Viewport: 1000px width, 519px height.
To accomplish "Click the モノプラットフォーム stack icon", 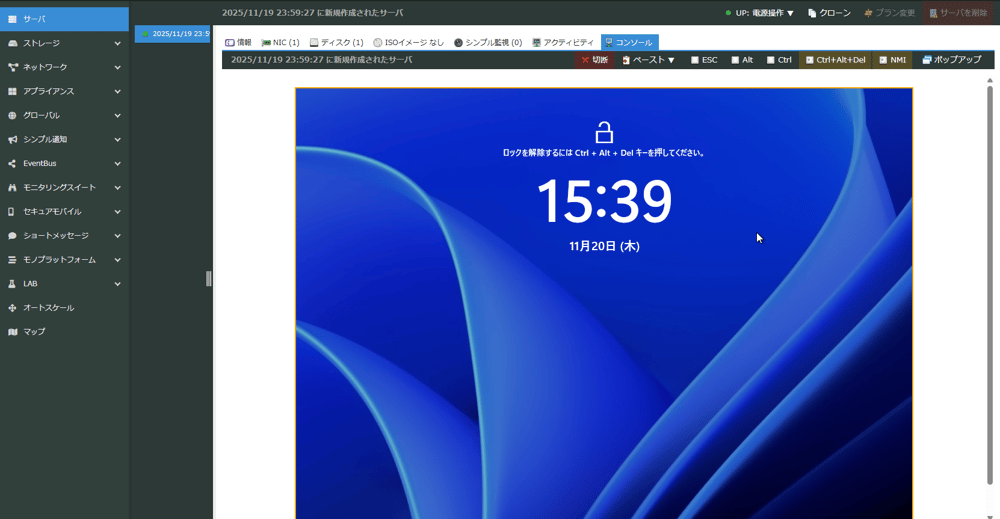I will 12,260.
